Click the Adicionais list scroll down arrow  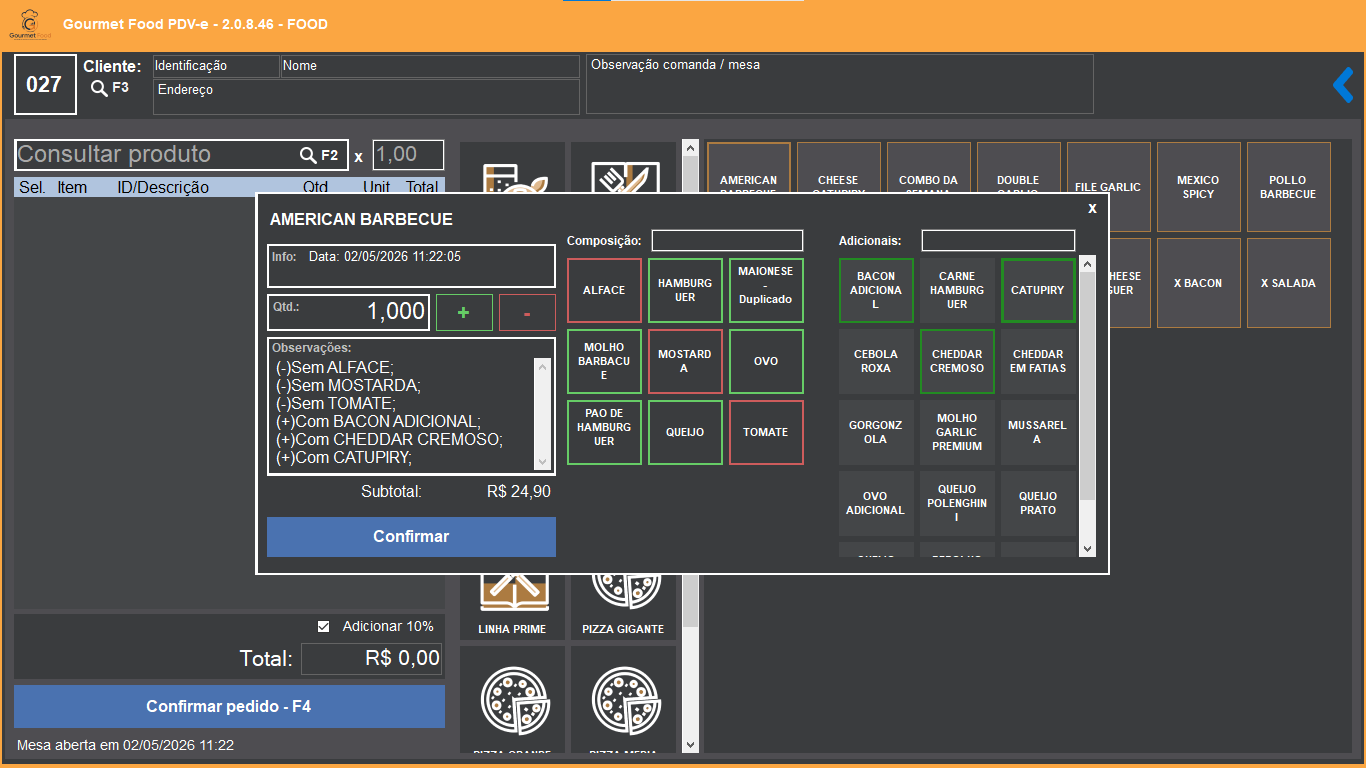point(1087,549)
